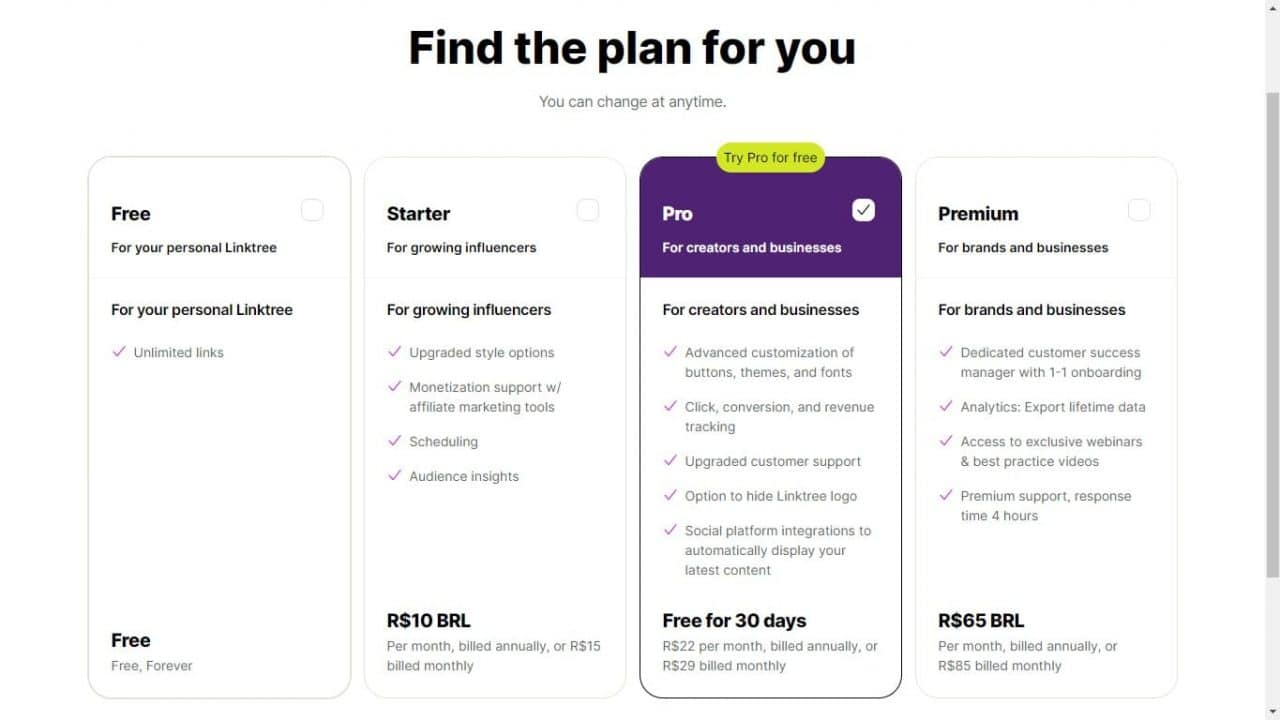Uncheck the Pro plan checkbox
Screen dimensions: 1280x720
[863, 210]
